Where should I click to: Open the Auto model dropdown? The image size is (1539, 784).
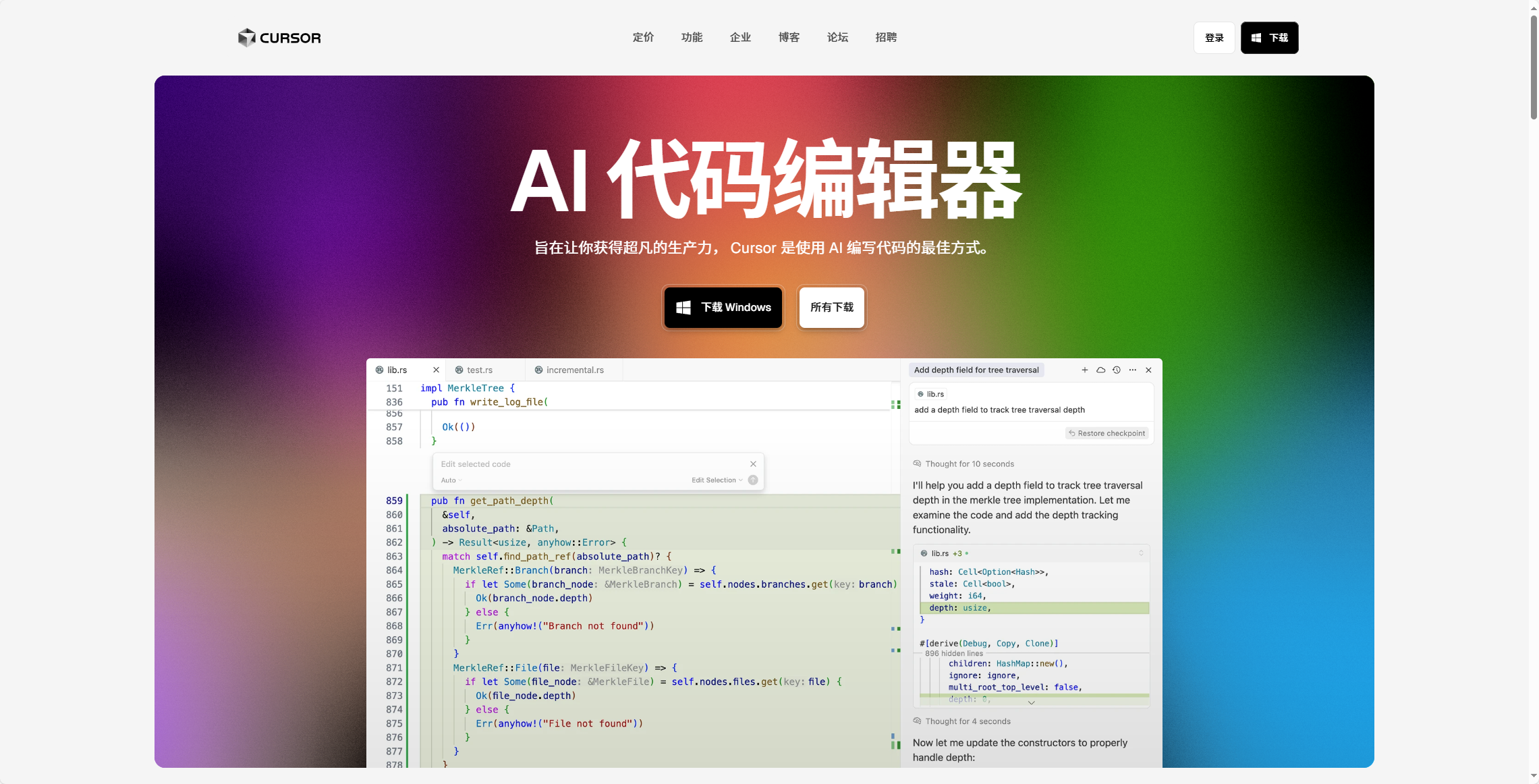click(451, 480)
